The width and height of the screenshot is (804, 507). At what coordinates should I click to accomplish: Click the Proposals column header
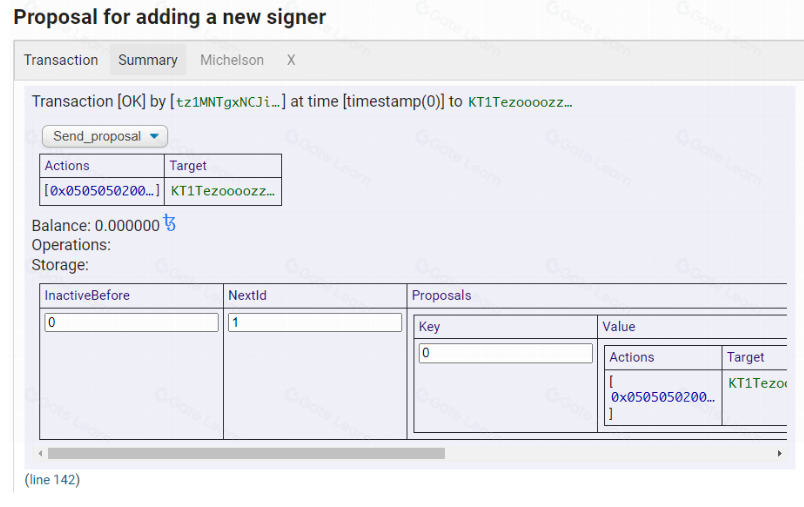click(x=440, y=296)
